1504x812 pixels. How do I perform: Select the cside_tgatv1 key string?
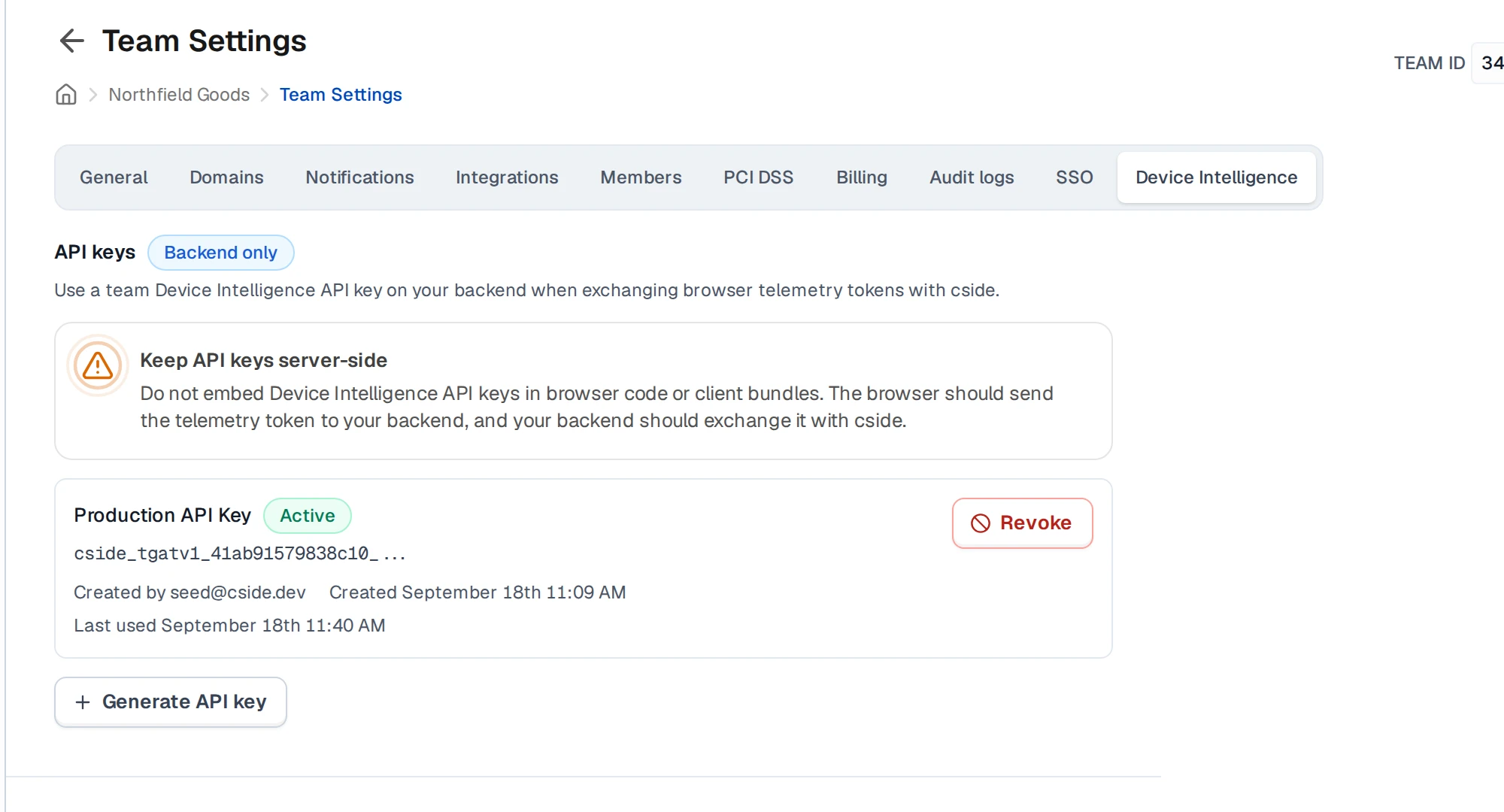[240, 554]
